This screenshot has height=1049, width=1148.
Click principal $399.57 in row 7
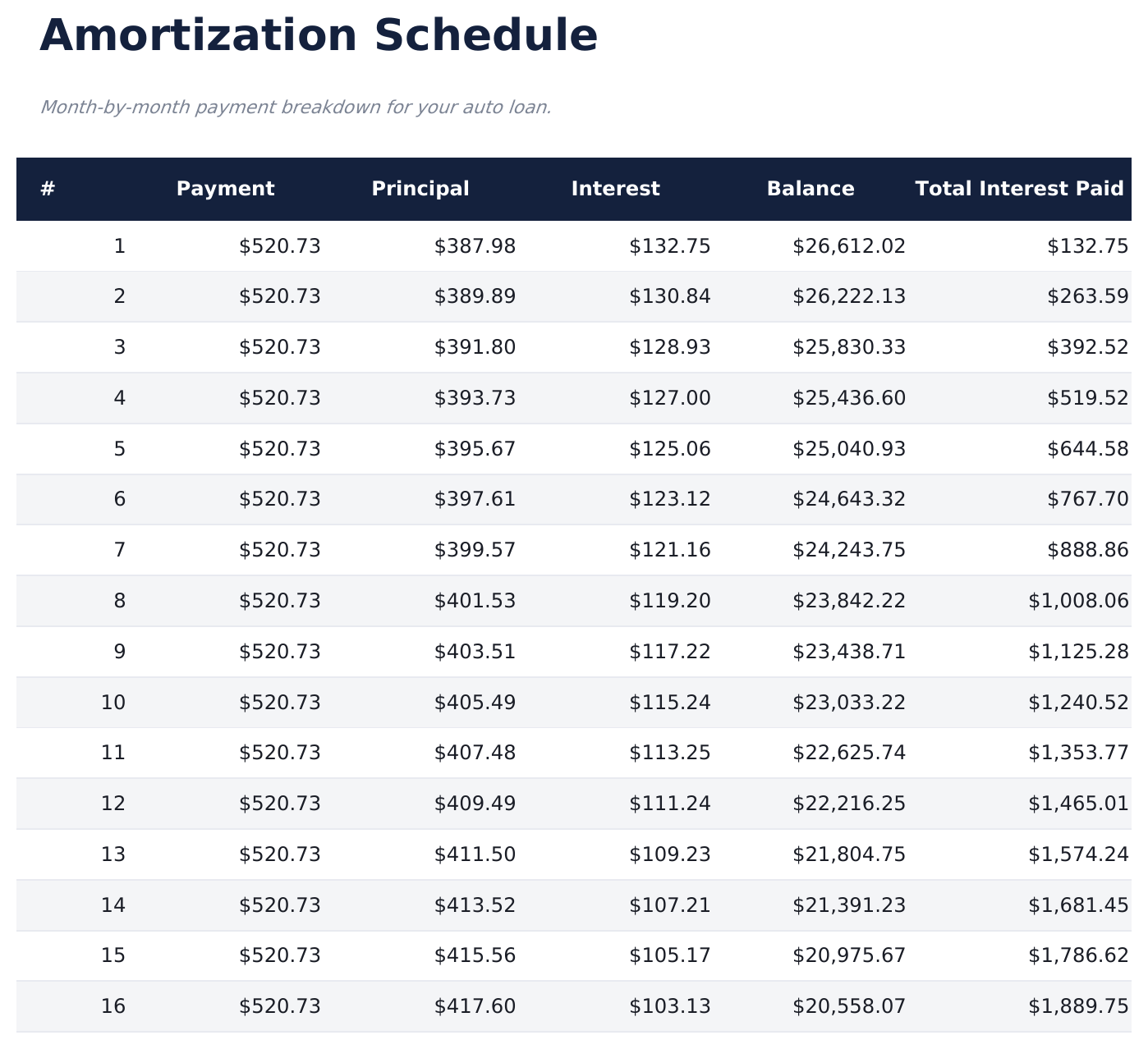pos(475,550)
